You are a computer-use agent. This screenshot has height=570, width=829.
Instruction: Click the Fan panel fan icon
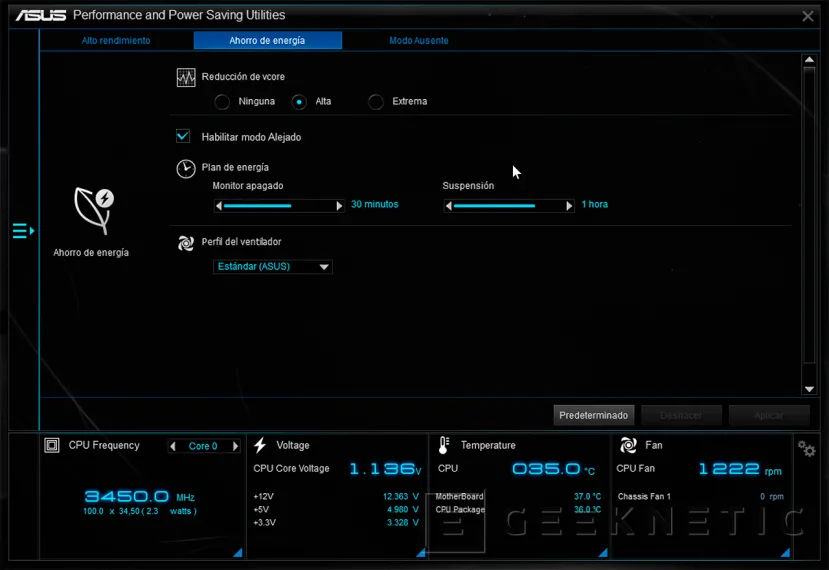click(x=628, y=445)
